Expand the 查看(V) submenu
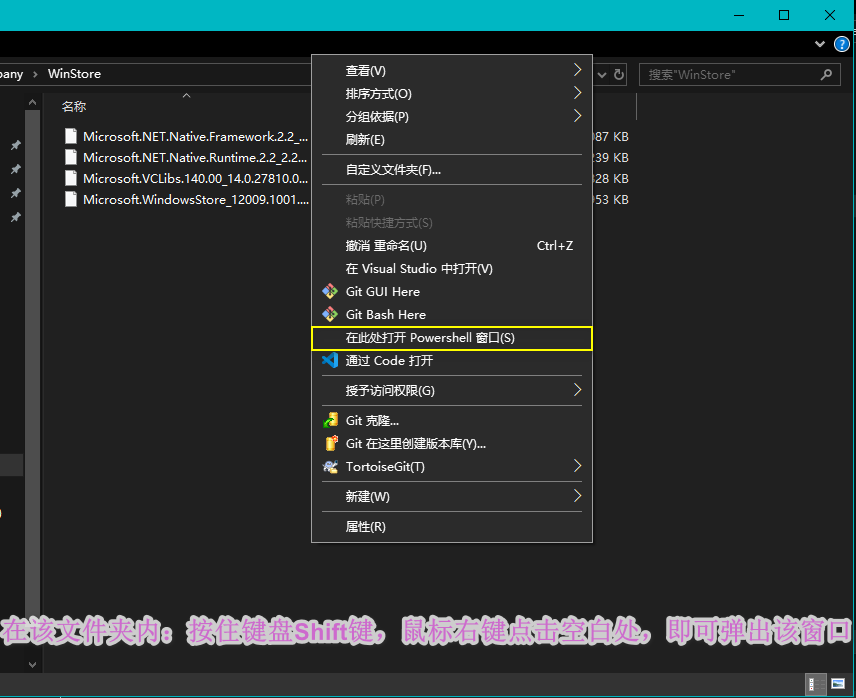Image resolution: width=856 pixels, height=698 pixels. pos(578,70)
